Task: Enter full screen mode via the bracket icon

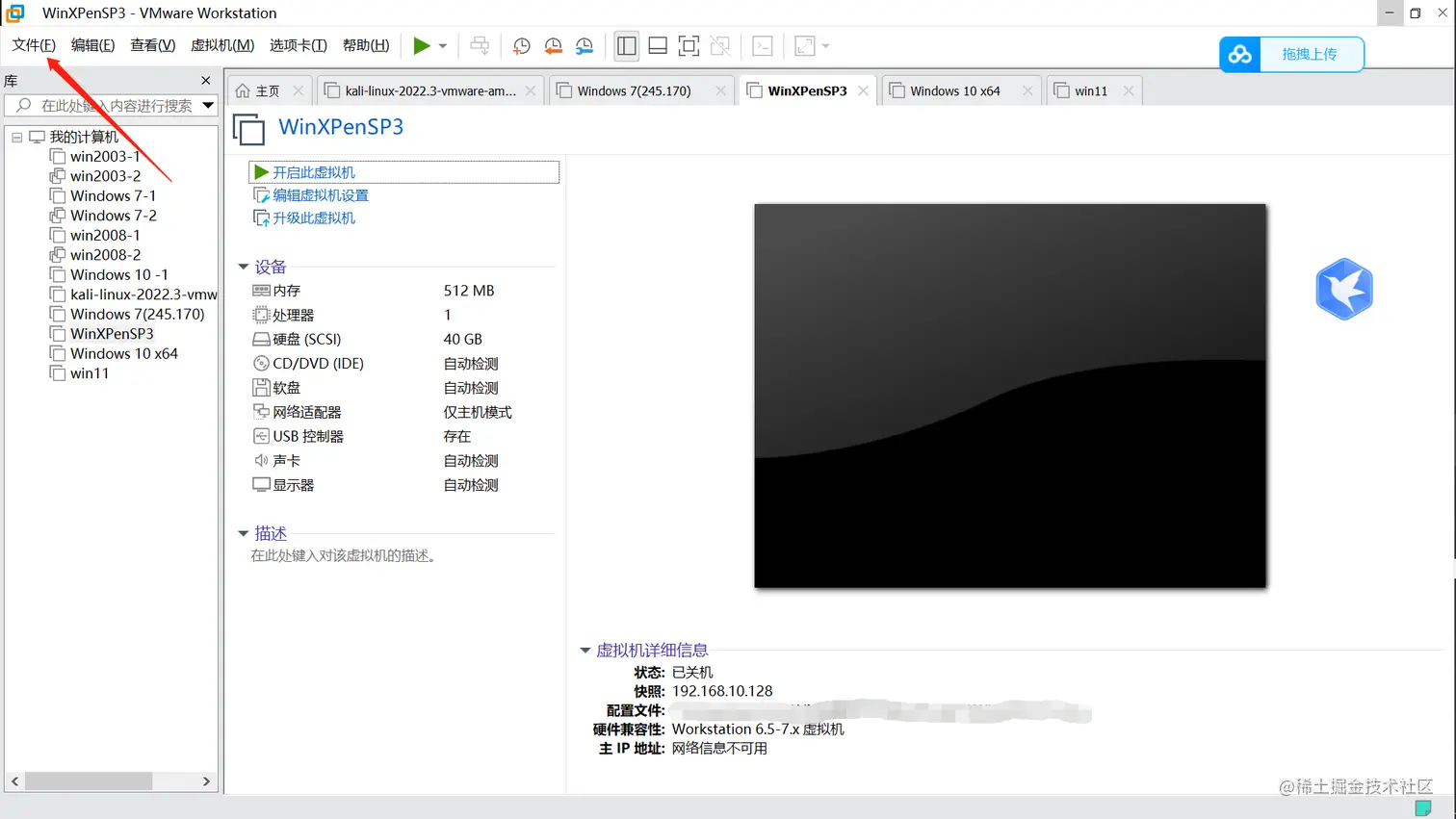Action: [689, 45]
